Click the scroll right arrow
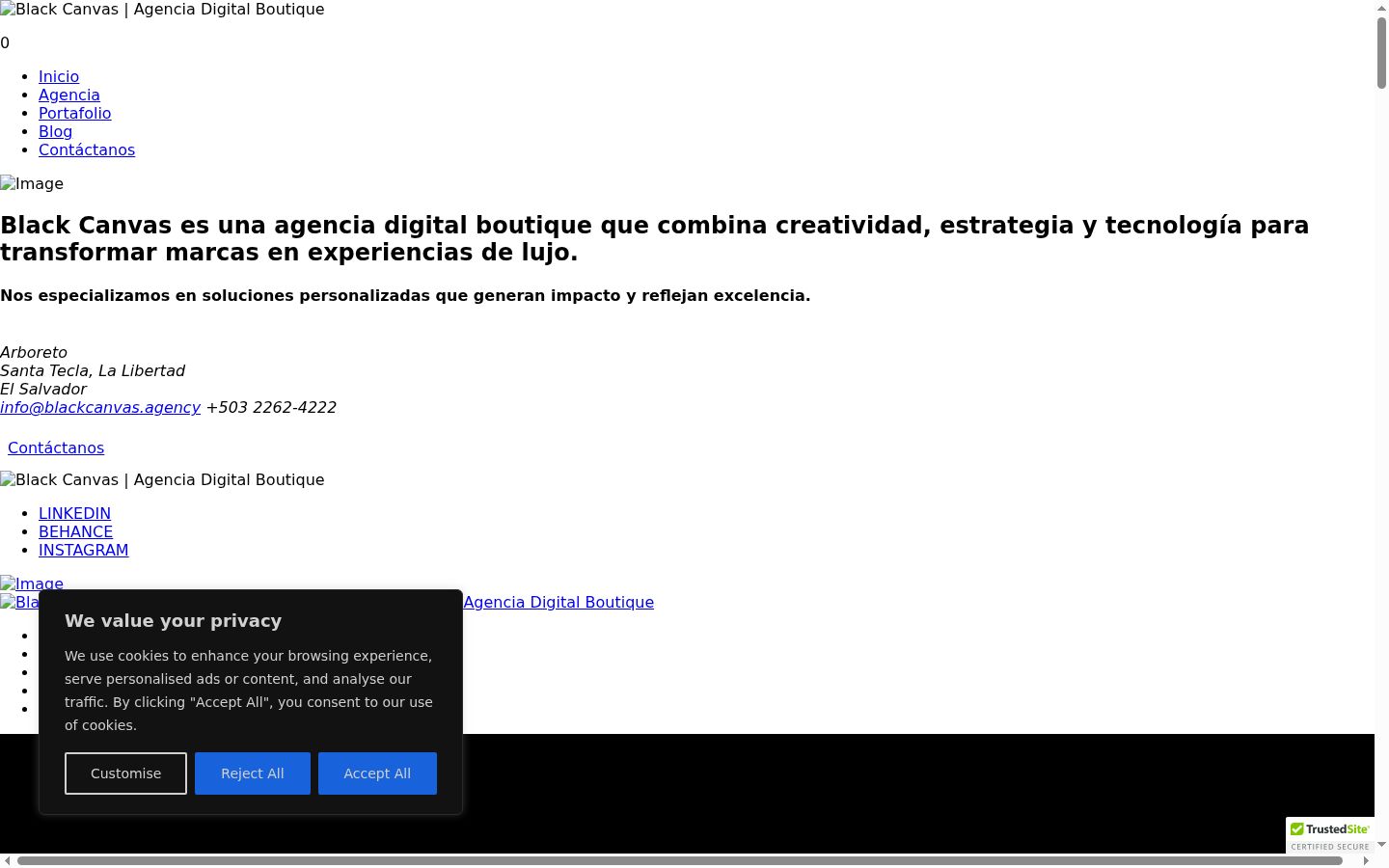This screenshot has width=1389, height=868. coord(1366,860)
